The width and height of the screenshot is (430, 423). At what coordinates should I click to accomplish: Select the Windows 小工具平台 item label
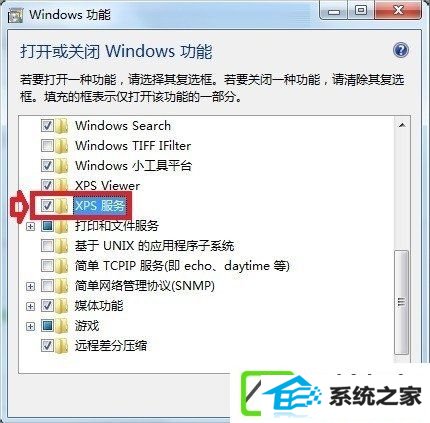tap(133, 166)
